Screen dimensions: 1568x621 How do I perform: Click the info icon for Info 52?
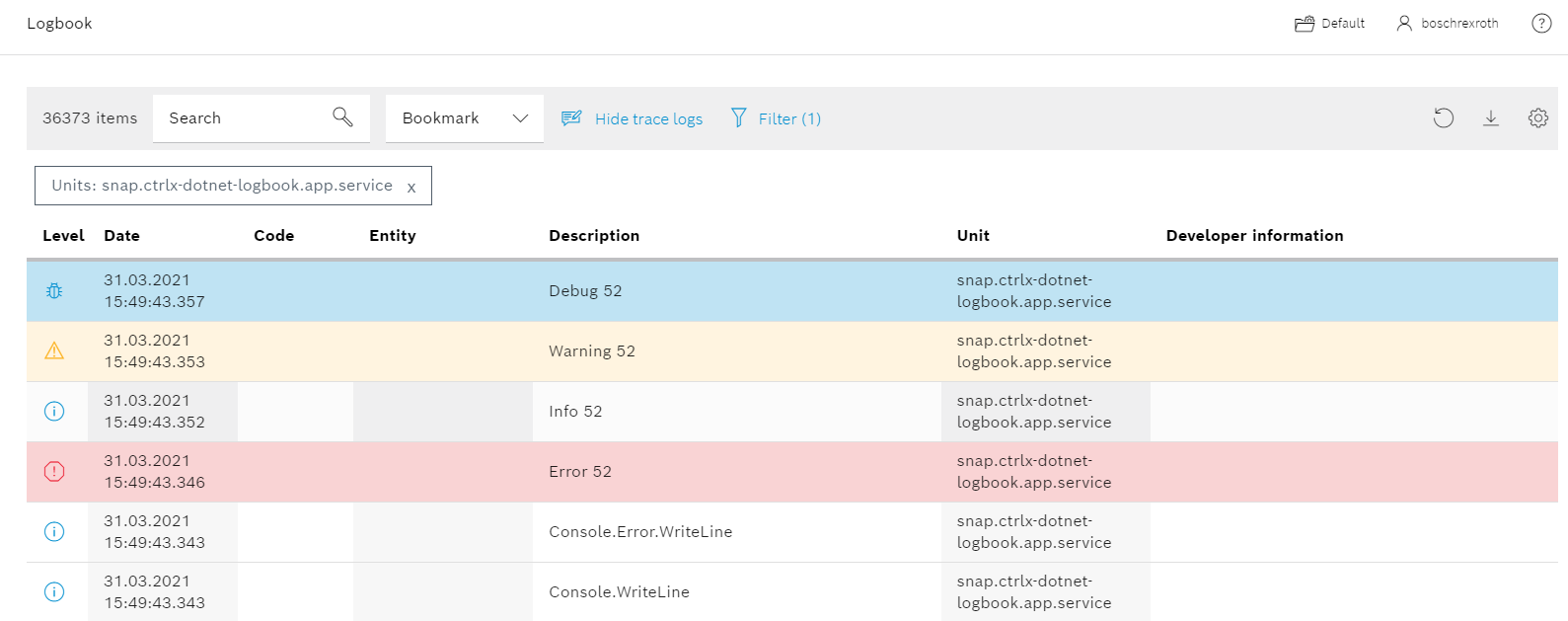click(54, 412)
